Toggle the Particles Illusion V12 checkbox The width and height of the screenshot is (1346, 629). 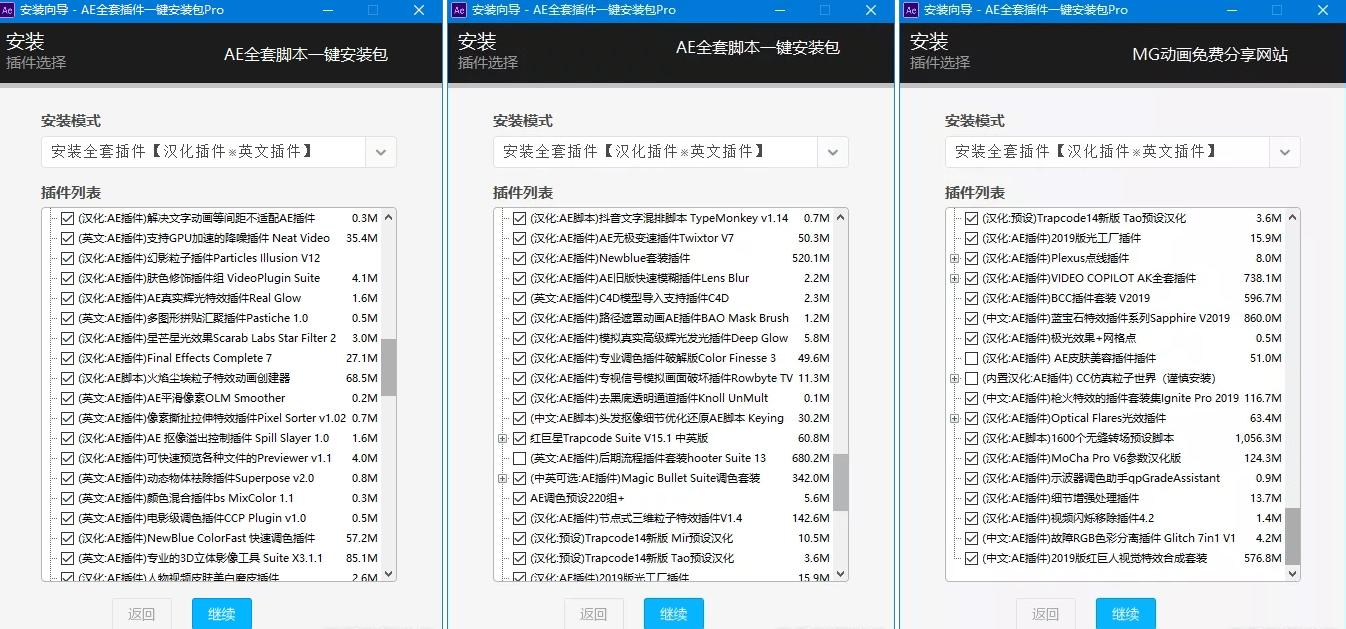68,258
